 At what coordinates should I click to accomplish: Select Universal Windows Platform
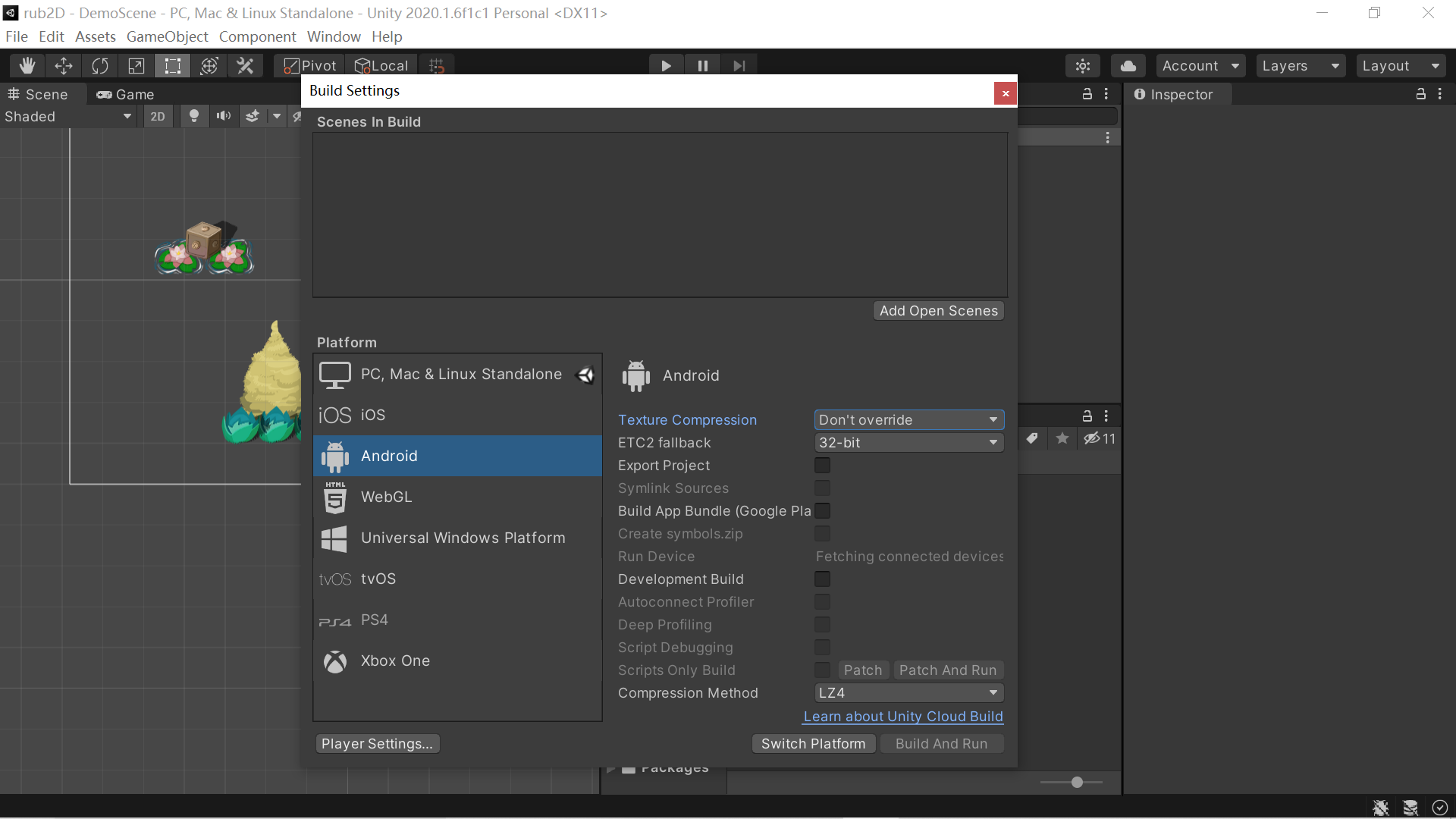tap(457, 538)
